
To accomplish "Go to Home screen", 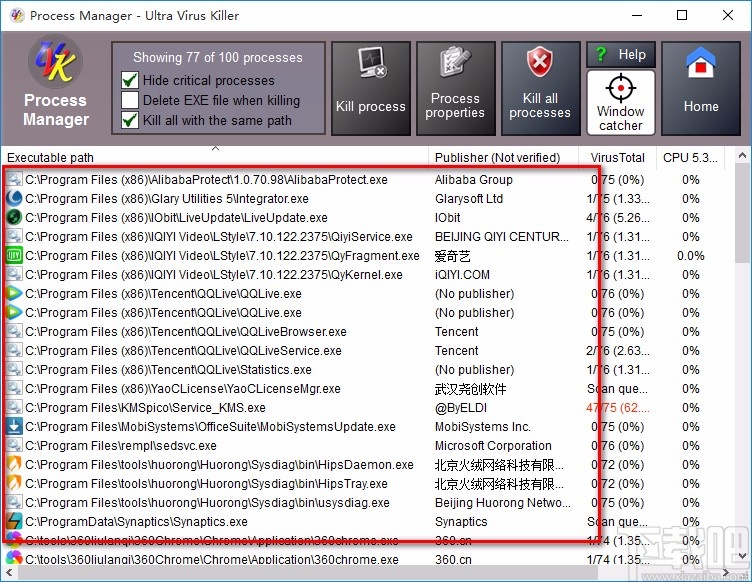I will pyautogui.click(x=701, y=88).
